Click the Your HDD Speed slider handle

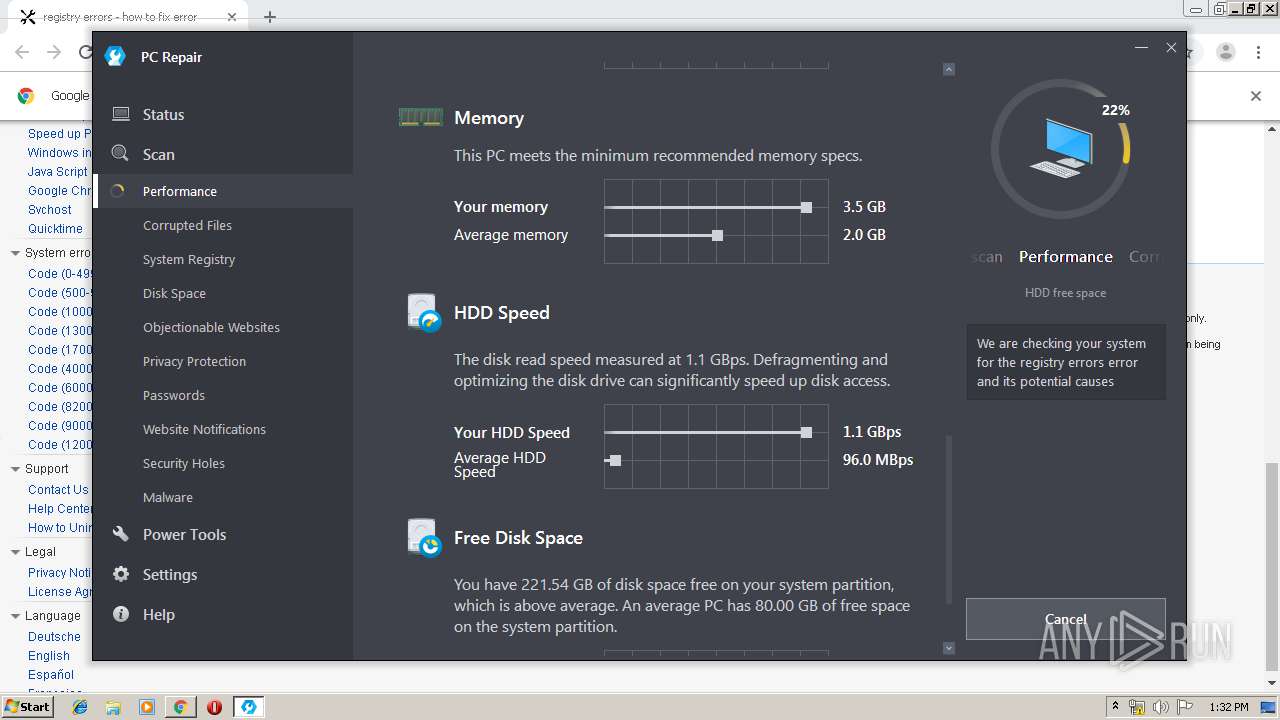coord(806,432)
